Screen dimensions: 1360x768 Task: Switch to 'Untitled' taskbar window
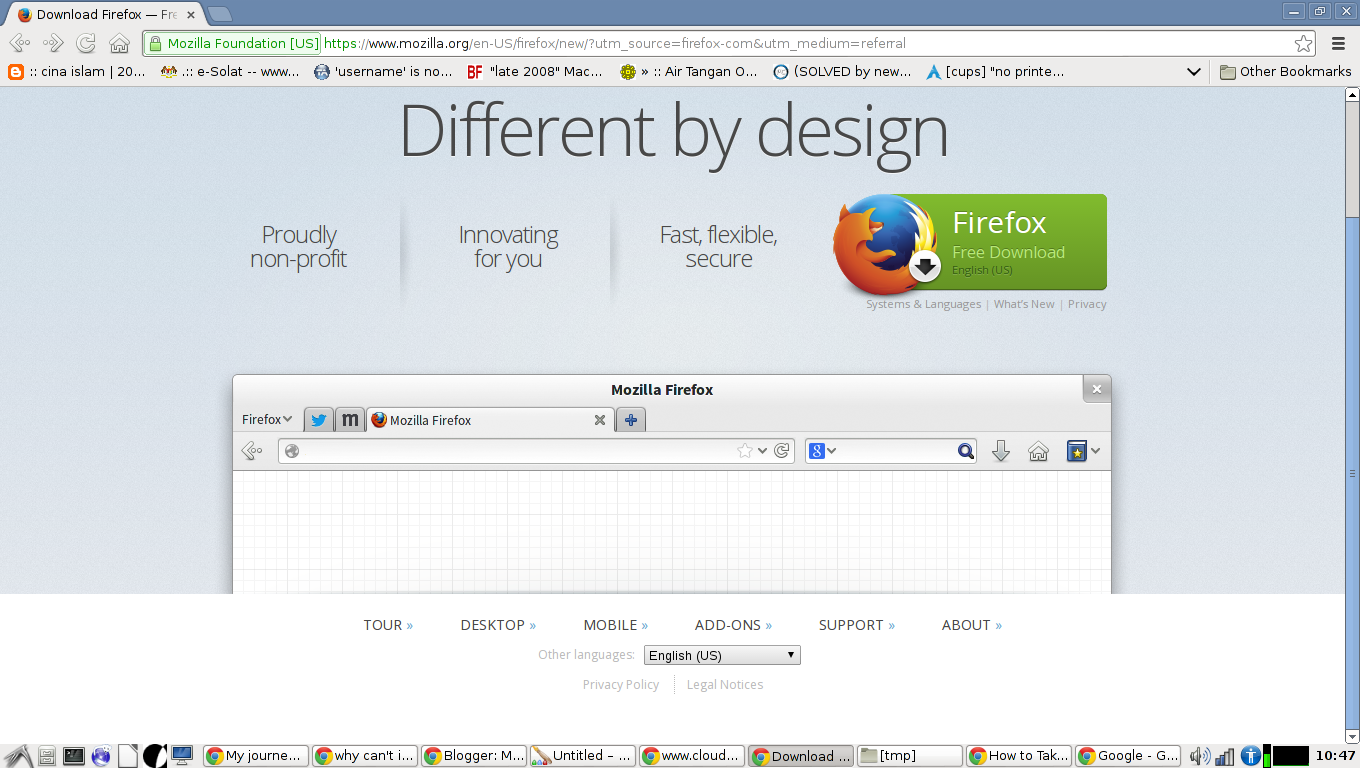(582, 756)
